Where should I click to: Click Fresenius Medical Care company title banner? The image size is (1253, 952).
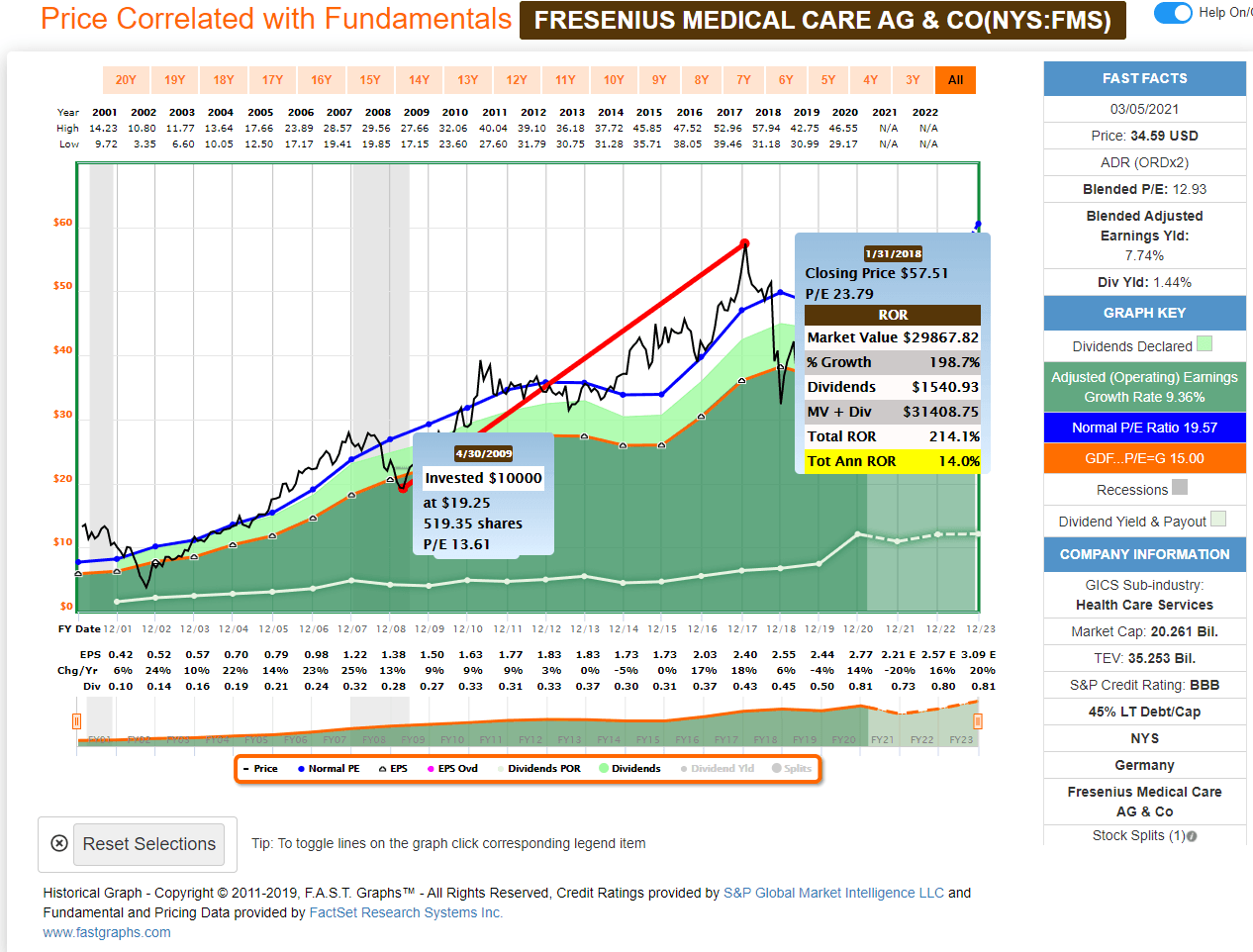click(822, 20)
